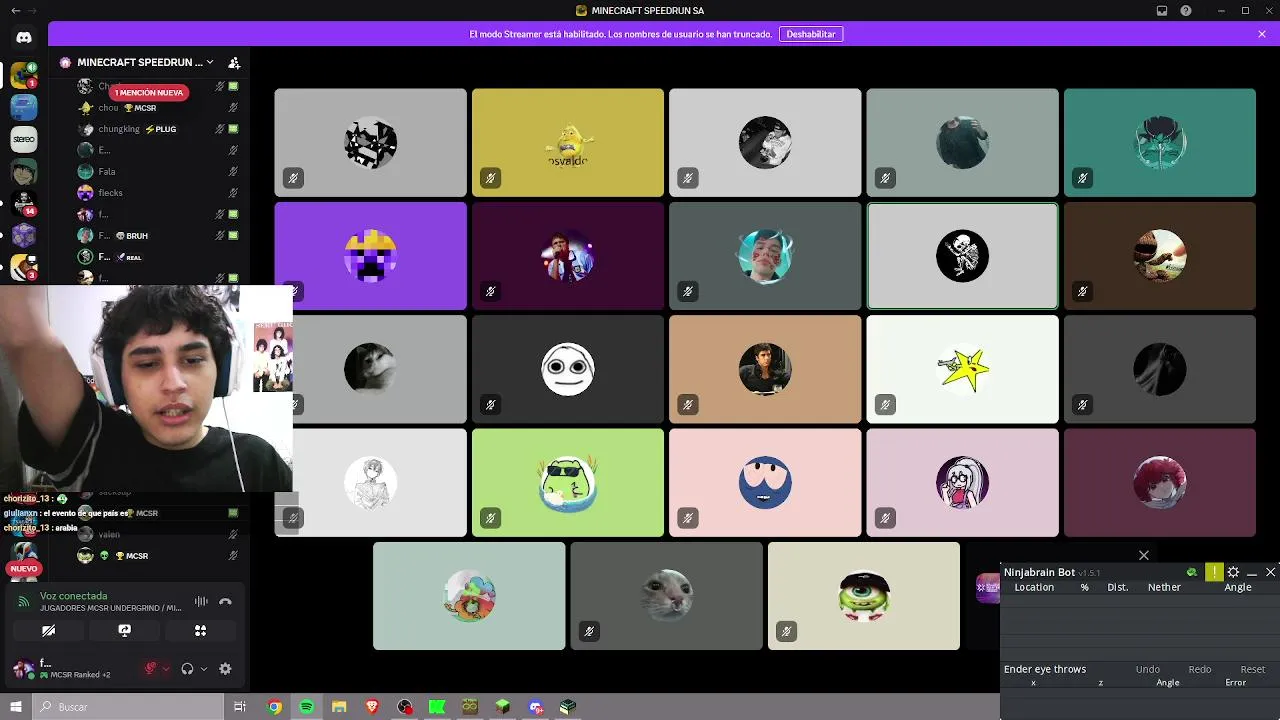Viewport: 1280px width, 720px height.
Task: Click the red NUEVO pill in the sidebar
Action: click(x=24, y=569)
